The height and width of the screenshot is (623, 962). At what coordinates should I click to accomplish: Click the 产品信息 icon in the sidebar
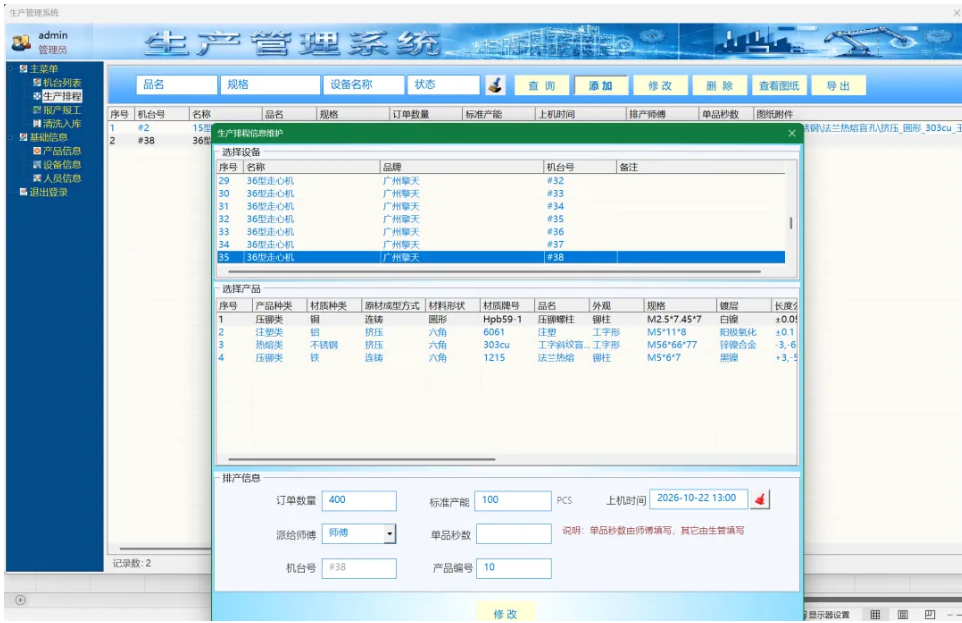pyautogui.click(x=37, y=150)
